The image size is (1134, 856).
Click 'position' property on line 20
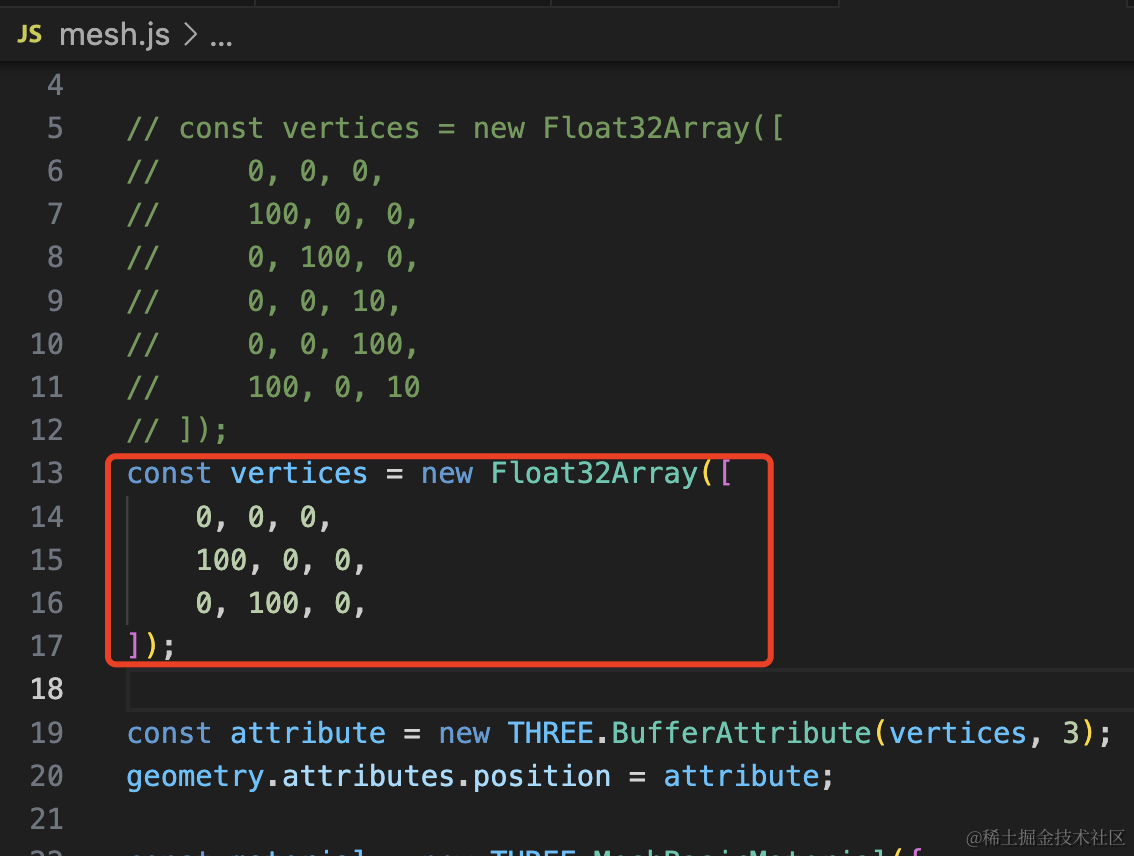click(542, 776)
